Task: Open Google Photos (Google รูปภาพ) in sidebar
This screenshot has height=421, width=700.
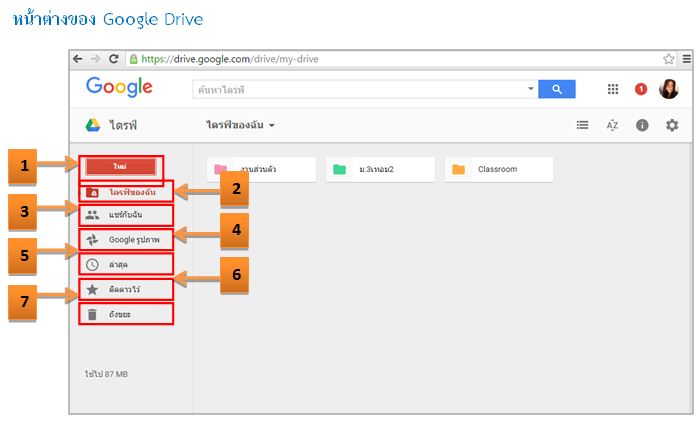Action: point(126,240)
